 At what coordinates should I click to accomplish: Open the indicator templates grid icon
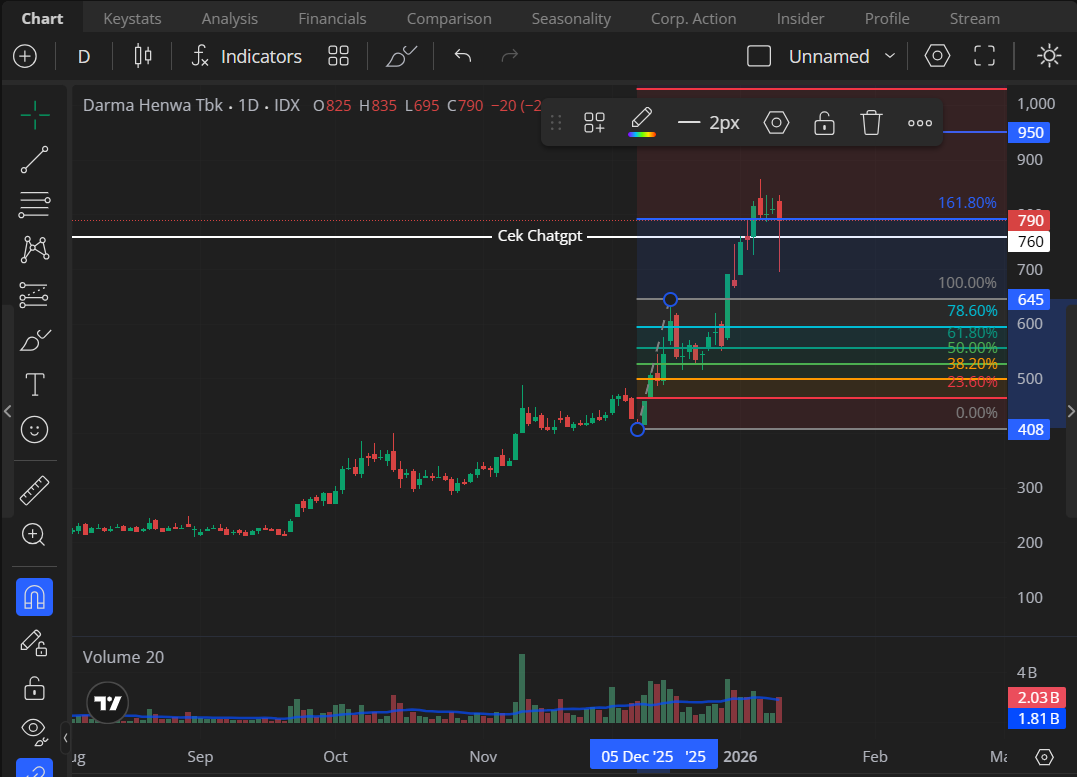point(339,56)
